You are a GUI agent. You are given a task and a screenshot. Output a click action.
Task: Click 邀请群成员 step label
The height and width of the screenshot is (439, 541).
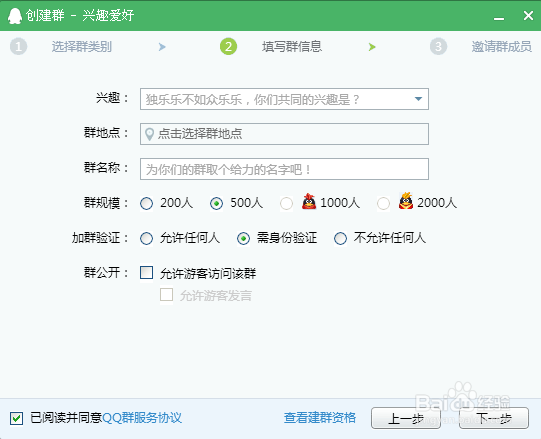(502, 47)
